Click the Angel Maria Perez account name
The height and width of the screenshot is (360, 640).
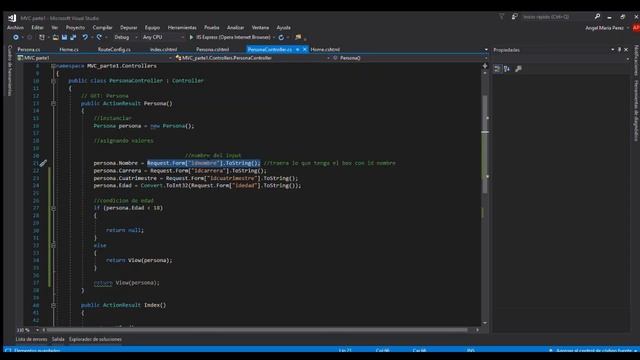coord(604,28)
